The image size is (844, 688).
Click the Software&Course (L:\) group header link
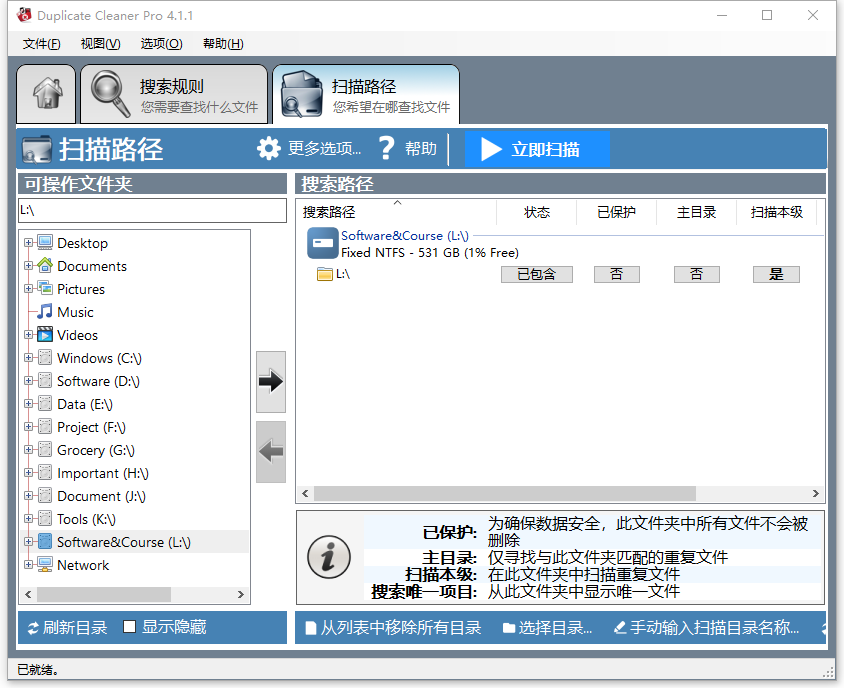[x=405, y=236]
